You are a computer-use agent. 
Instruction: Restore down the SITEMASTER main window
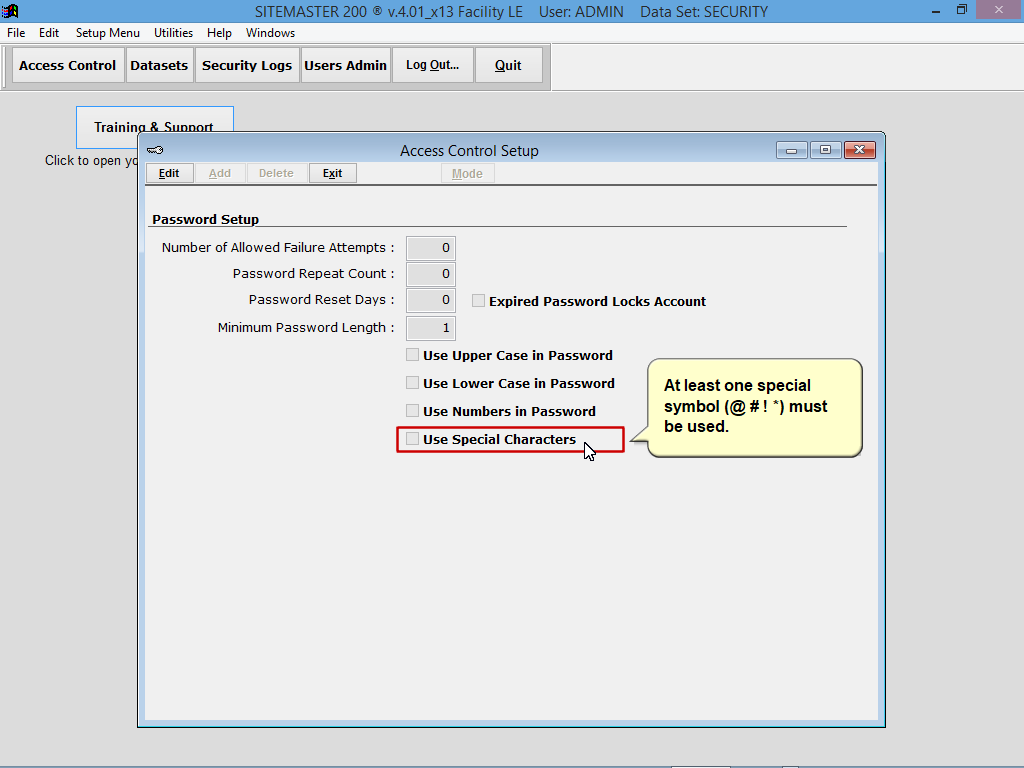click(962, 10)
